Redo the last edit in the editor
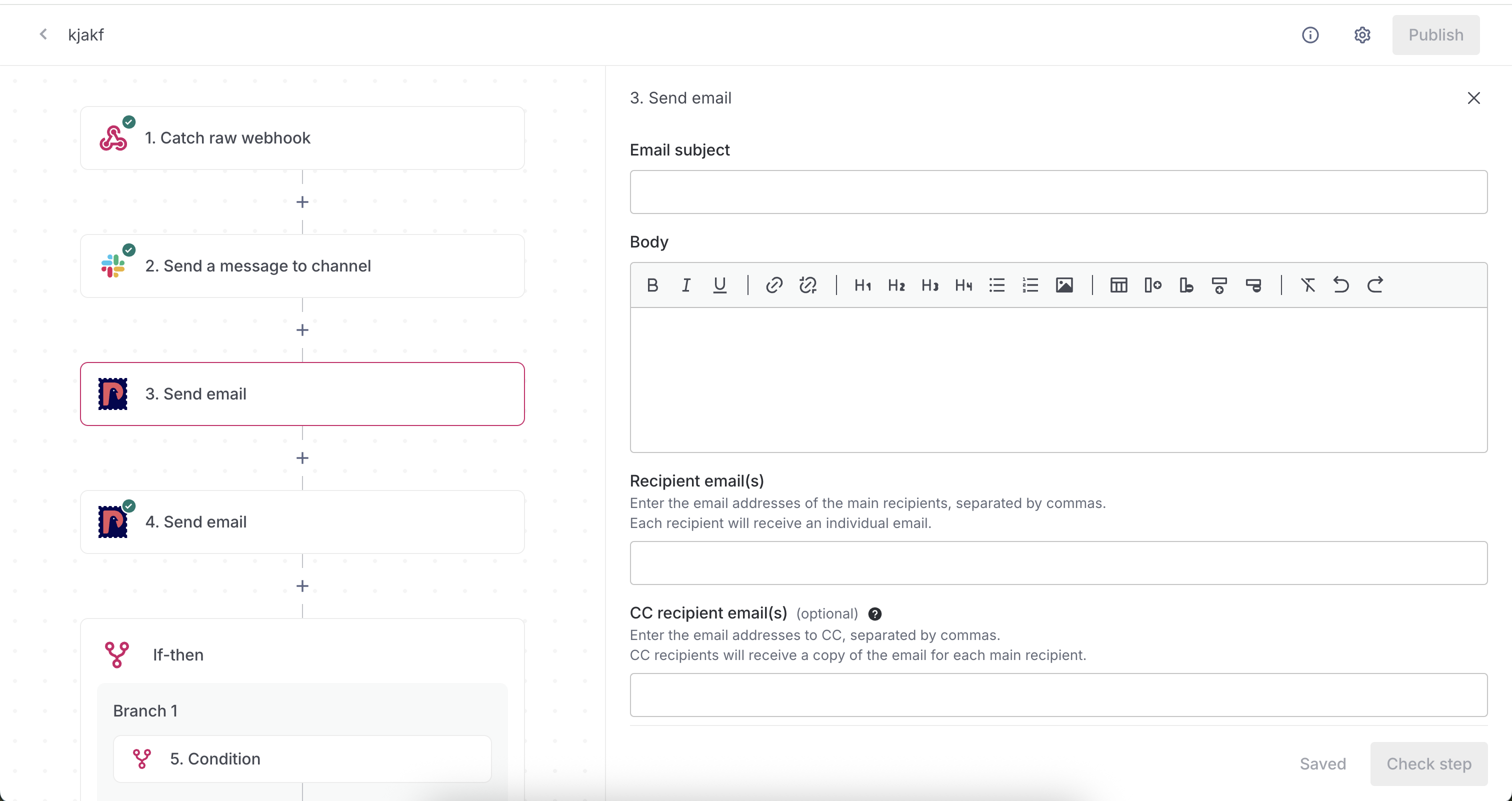The height and width of the screenshot is (801, 1512). 1375,285
